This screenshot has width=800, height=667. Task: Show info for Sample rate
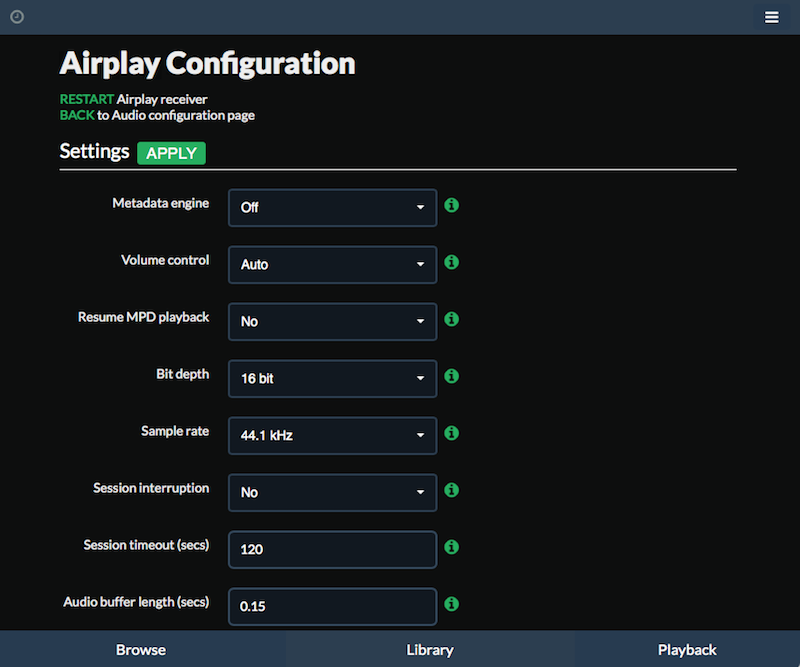tap(452, 433)
